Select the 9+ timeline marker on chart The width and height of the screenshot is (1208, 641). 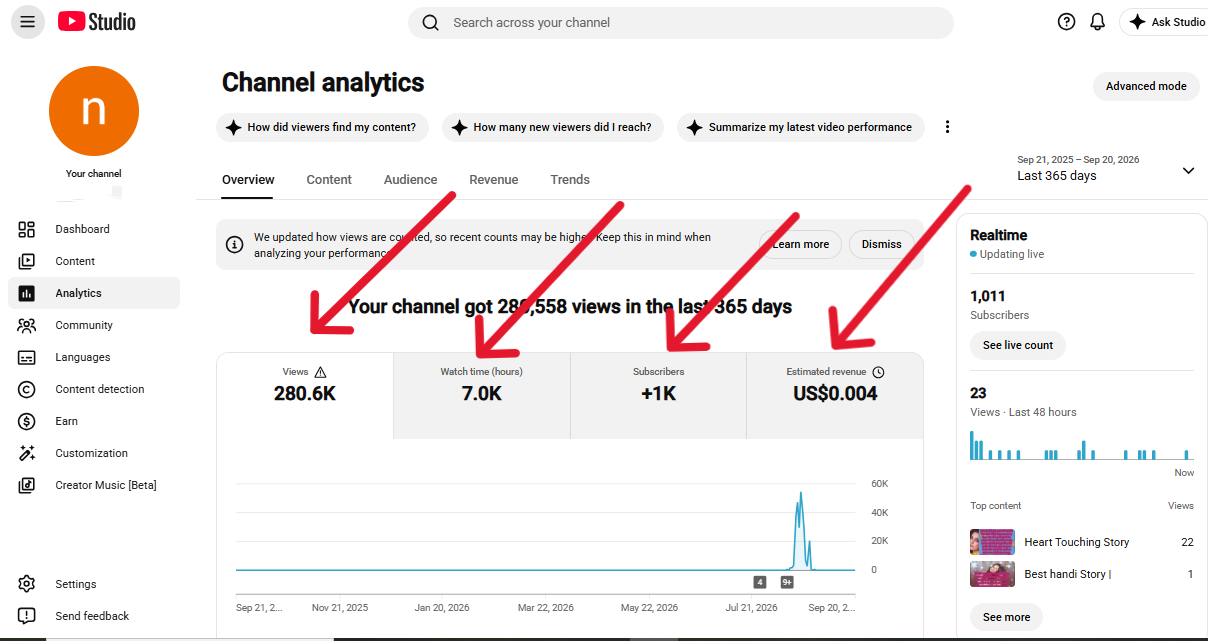(787, 582)
